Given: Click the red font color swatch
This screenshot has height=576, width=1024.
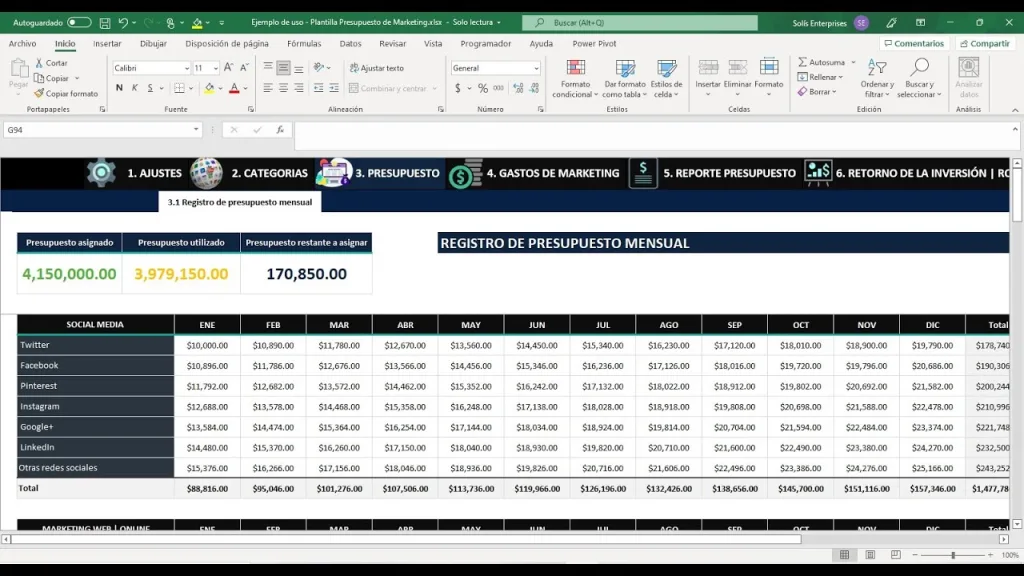Looking at the screenshot, I should 234,88.
